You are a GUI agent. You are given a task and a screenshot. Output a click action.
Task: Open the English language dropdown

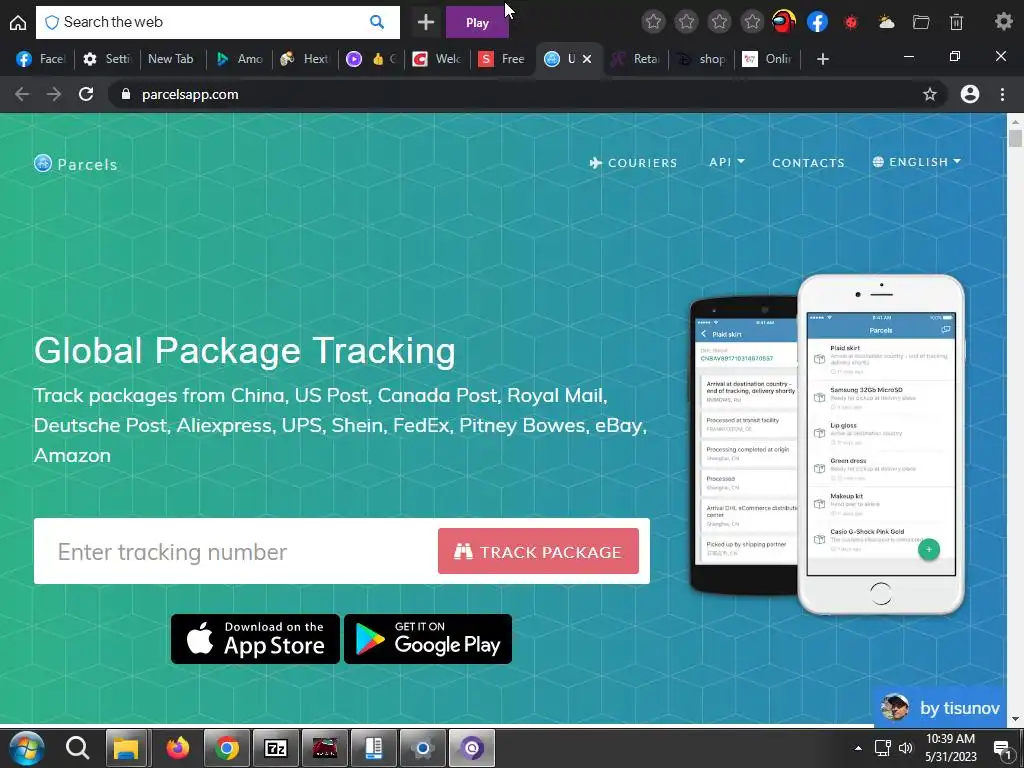[917, 162]
